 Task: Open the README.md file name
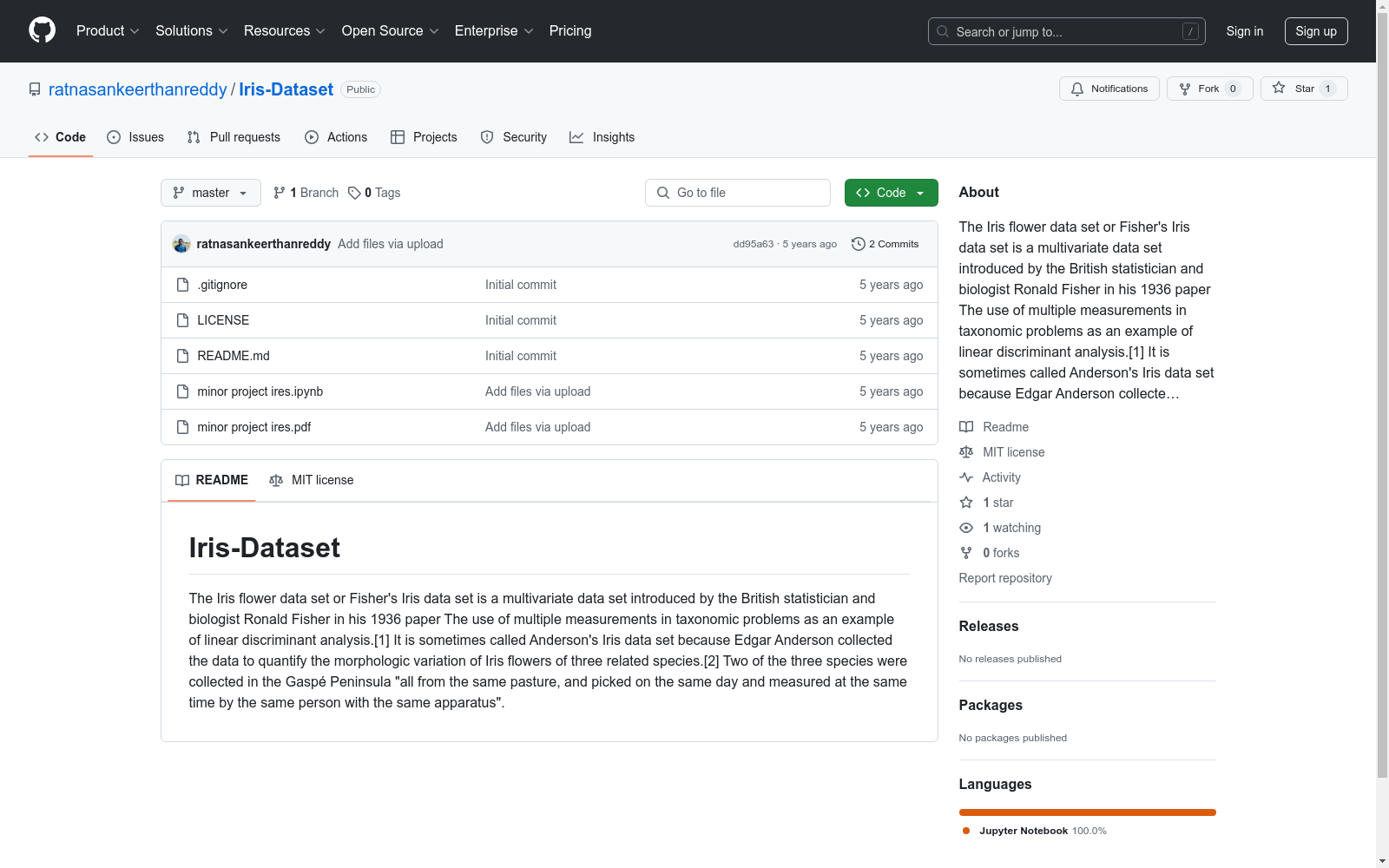point(234,356)
